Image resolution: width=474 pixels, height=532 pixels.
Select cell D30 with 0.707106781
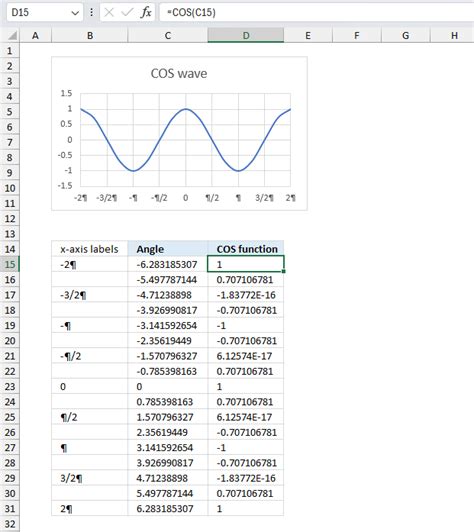246,493
